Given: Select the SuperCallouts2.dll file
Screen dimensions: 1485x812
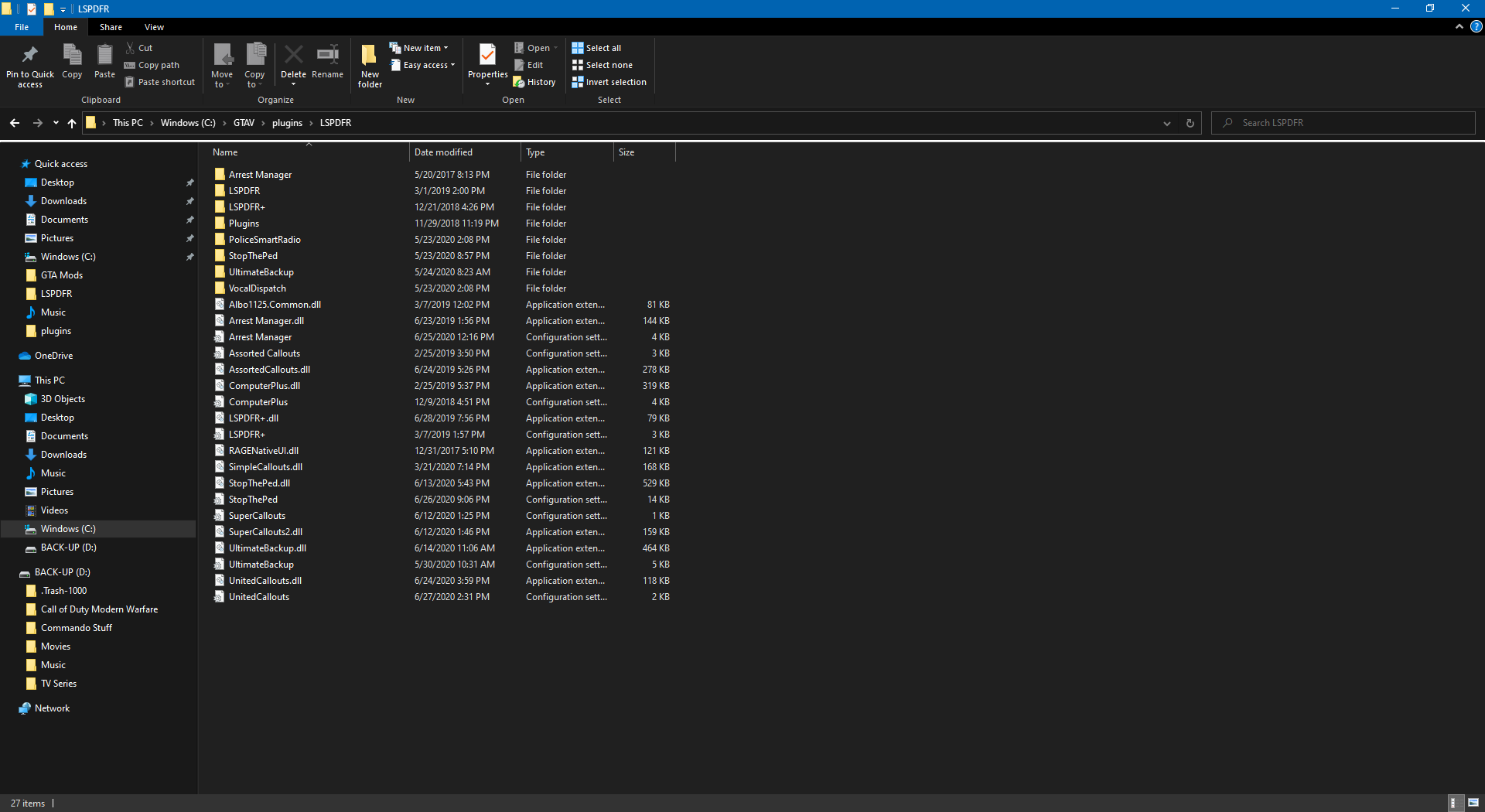Looking at the screenshot, I should coord(265,532).
